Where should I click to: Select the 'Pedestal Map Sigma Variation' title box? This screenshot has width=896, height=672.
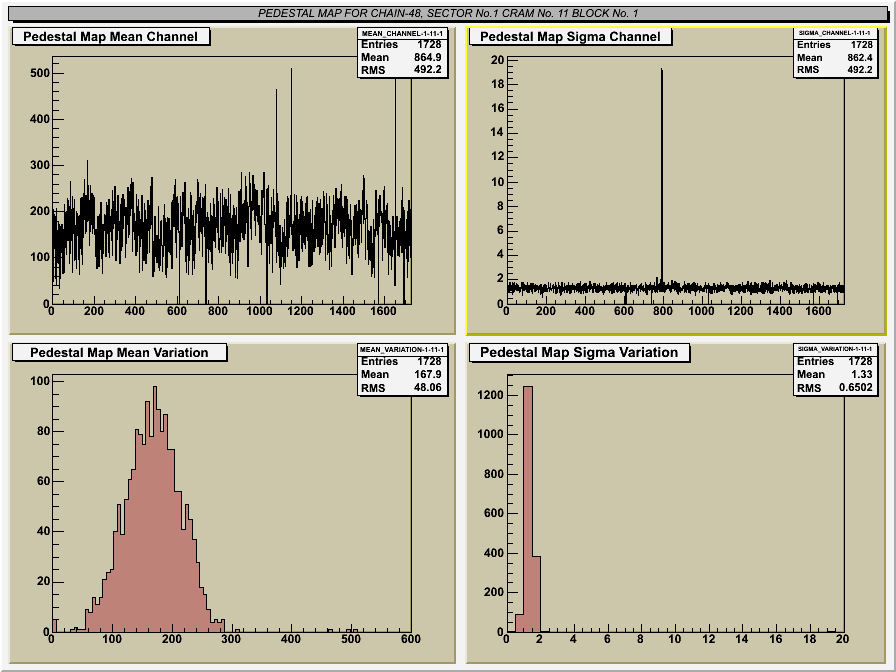coord(579,353)
